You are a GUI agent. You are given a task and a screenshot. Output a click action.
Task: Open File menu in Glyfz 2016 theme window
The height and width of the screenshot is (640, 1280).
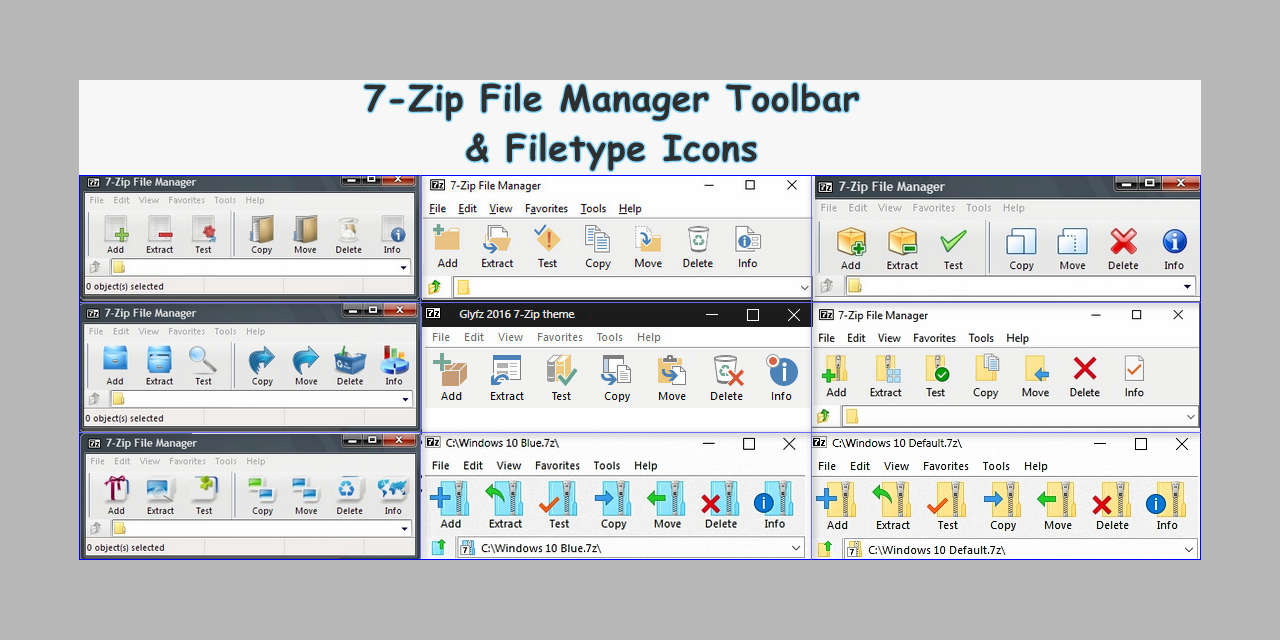tap(441, 337)
